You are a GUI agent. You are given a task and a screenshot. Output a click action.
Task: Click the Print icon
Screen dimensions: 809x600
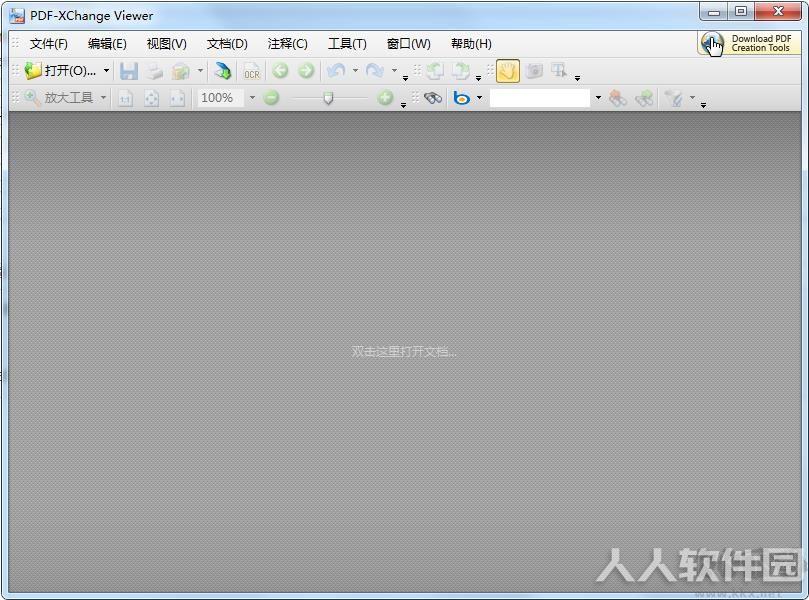[154, 71]
